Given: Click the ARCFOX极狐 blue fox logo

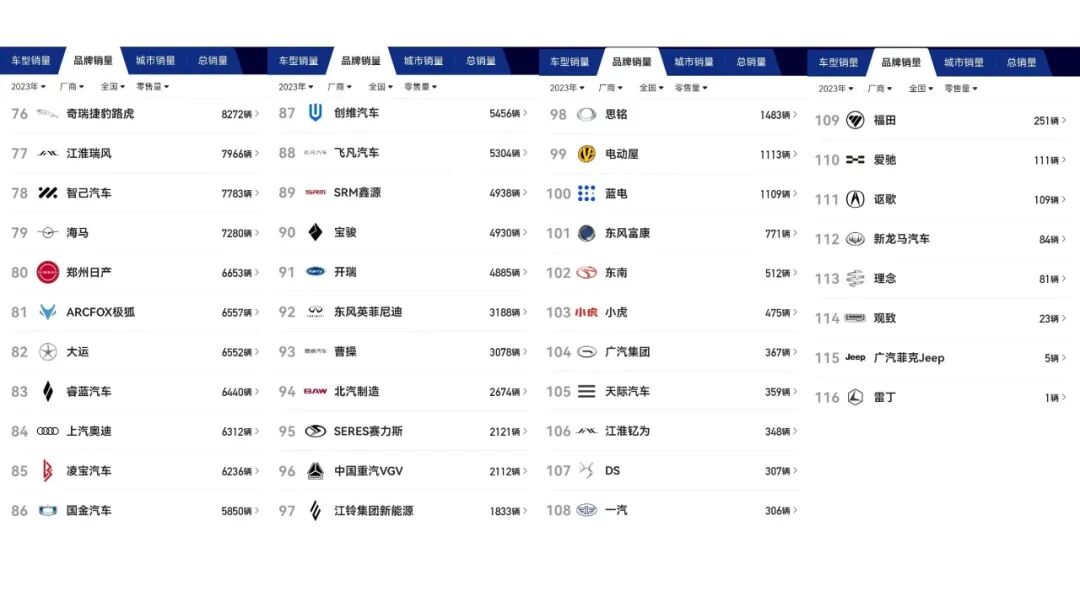Looking at the screenshot, I should 48,312.
